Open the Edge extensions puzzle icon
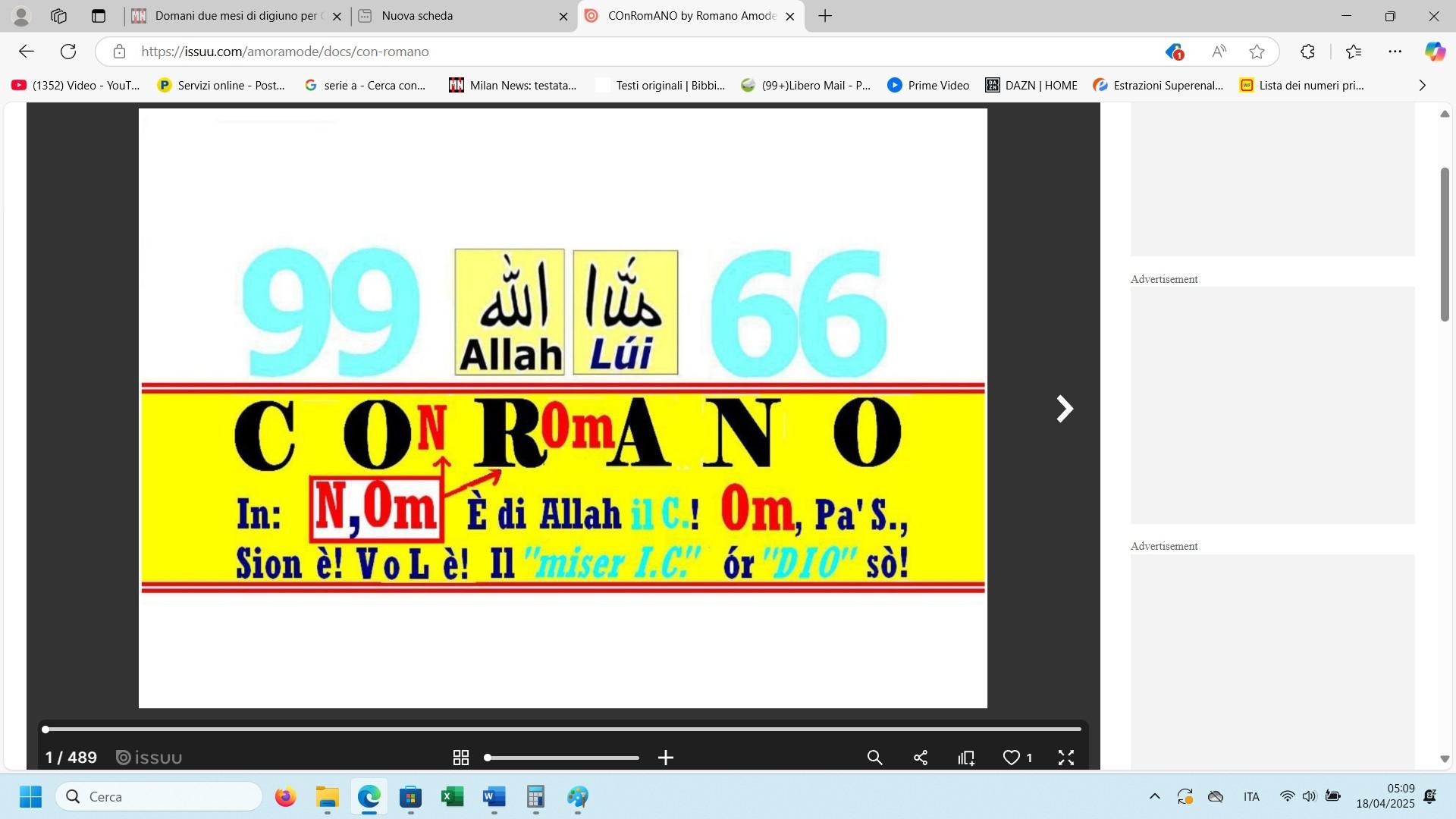Viewport: 1456px width, 819px height. (x=1307, y=52)
